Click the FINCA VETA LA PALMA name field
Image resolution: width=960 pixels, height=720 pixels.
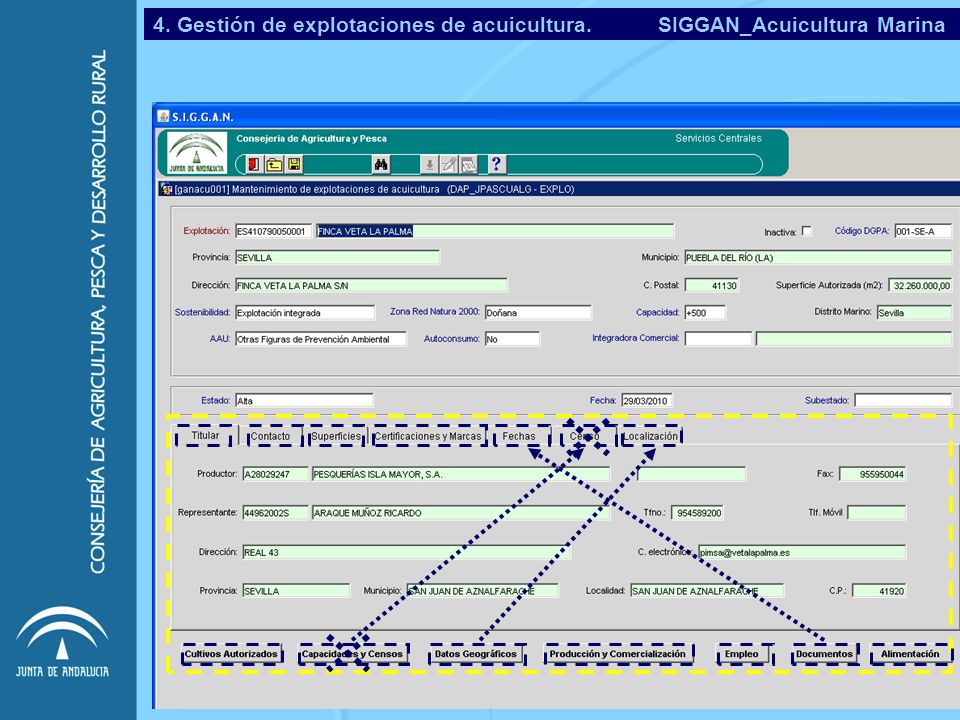tap(495, 231)
